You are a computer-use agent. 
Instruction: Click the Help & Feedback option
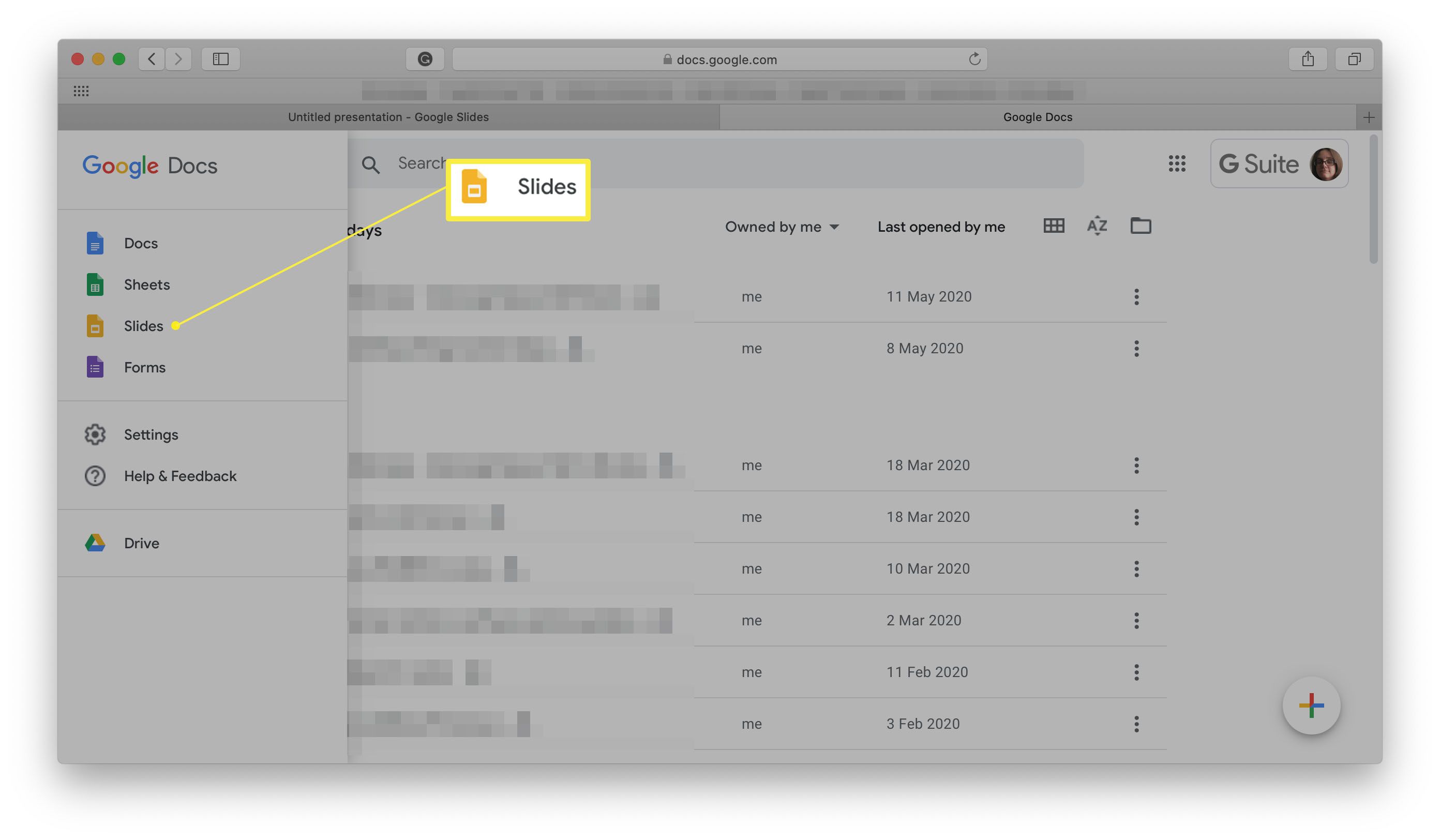(x=180, y=476)
